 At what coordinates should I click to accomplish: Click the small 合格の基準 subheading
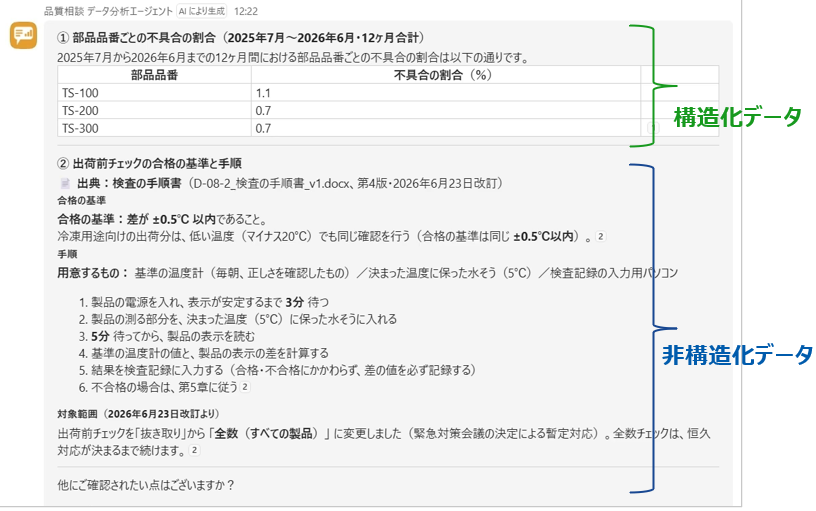[x=82, y=200]
